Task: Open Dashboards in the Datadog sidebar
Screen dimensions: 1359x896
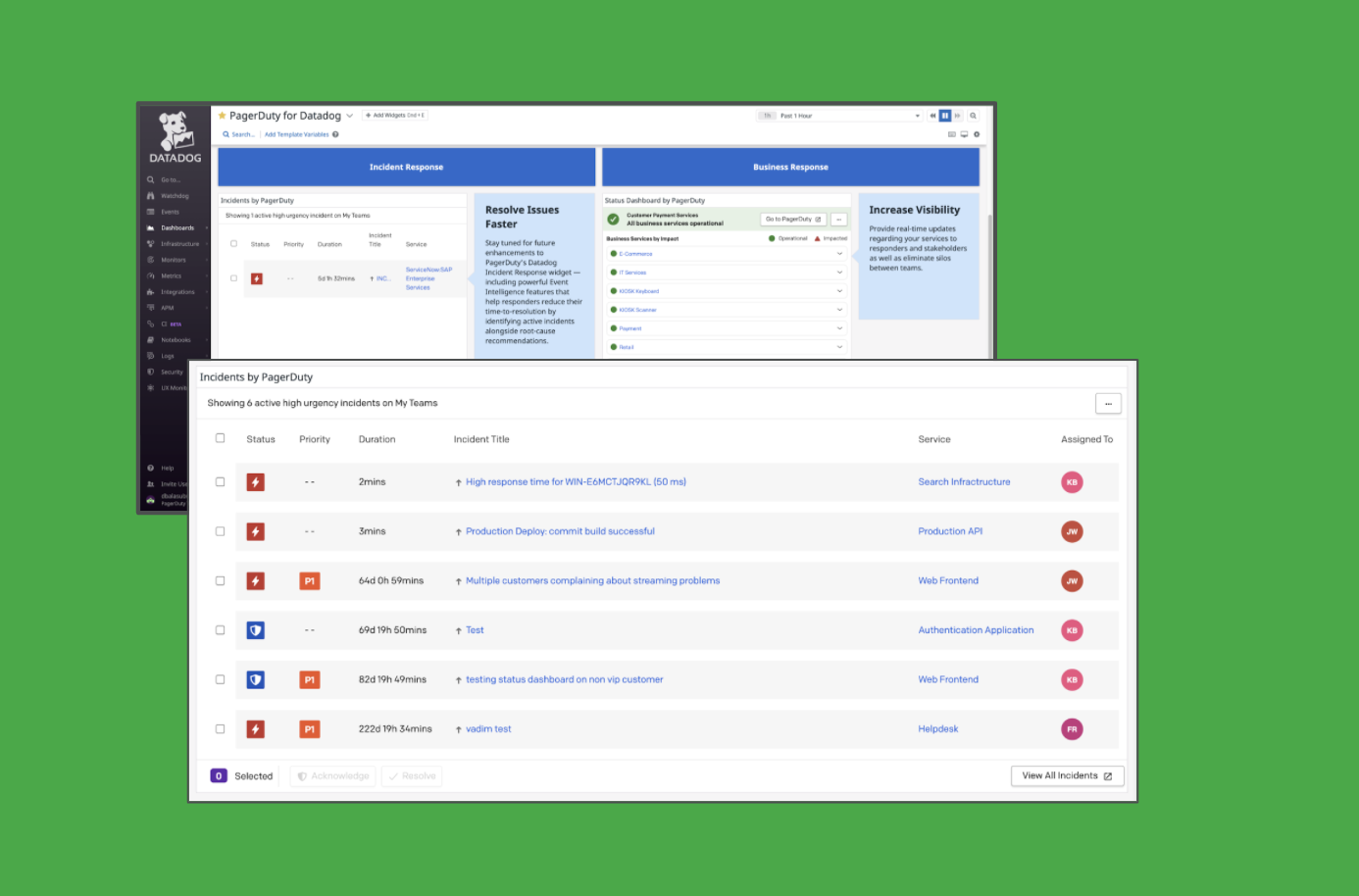Action: click(x=177, y=228)
